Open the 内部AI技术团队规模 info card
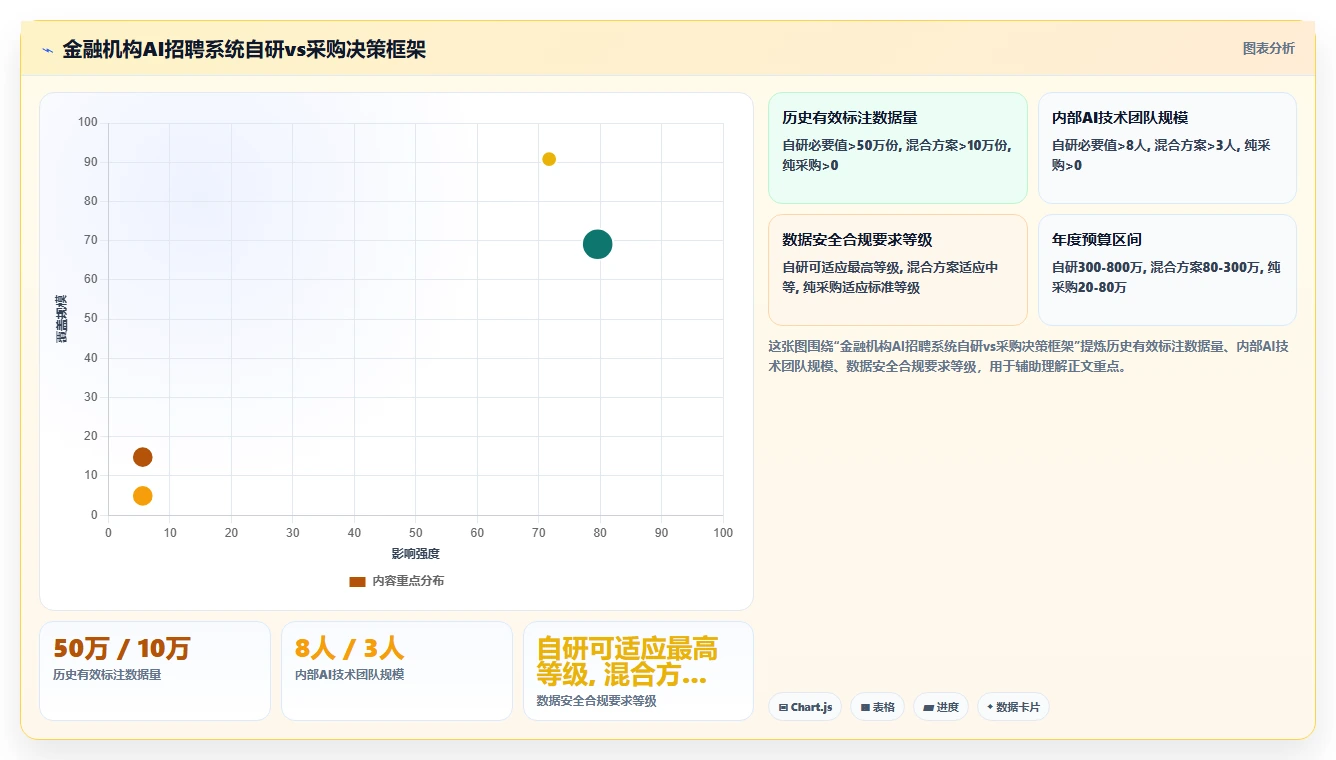 tap(1167, 148)
